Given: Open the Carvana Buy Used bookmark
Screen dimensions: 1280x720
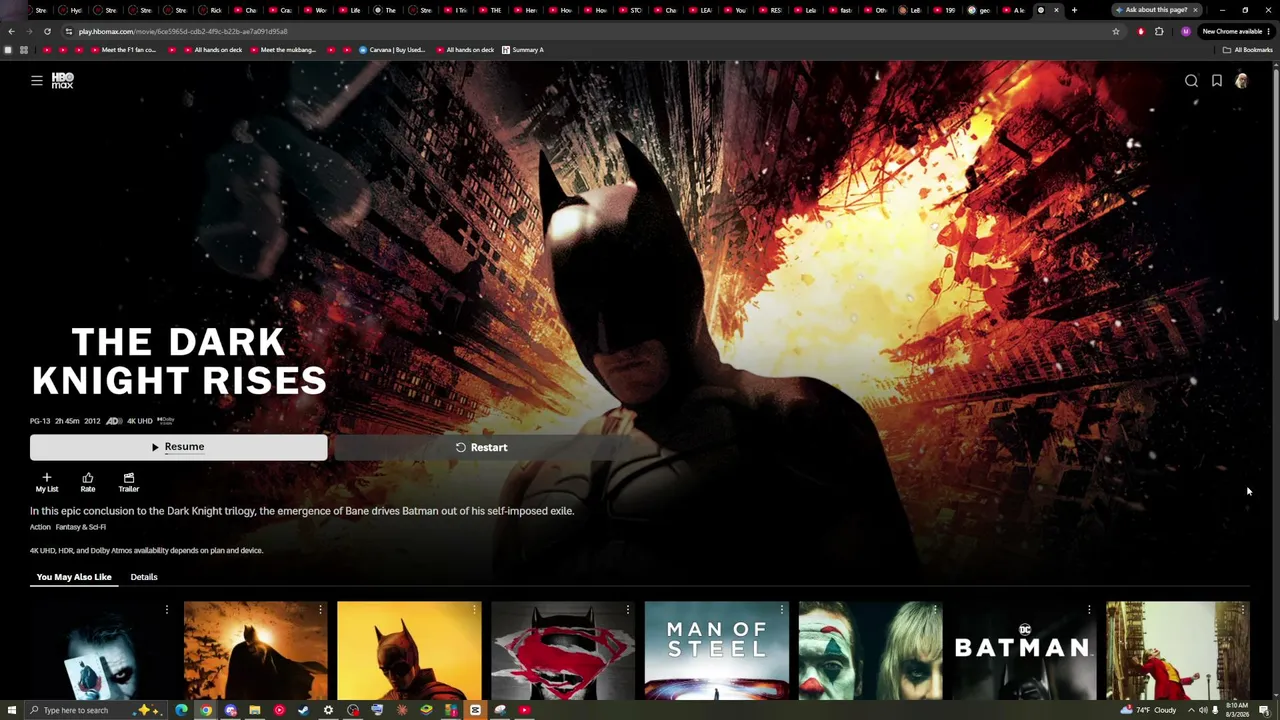Looking at the screenshot, I should point(393,50).
